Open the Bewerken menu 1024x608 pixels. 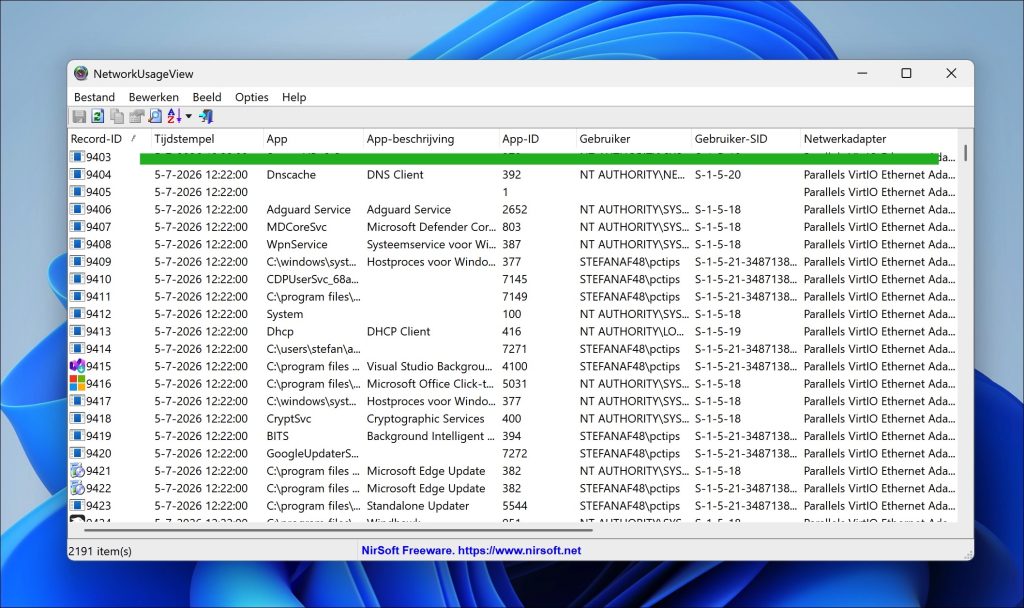(153, 97)
